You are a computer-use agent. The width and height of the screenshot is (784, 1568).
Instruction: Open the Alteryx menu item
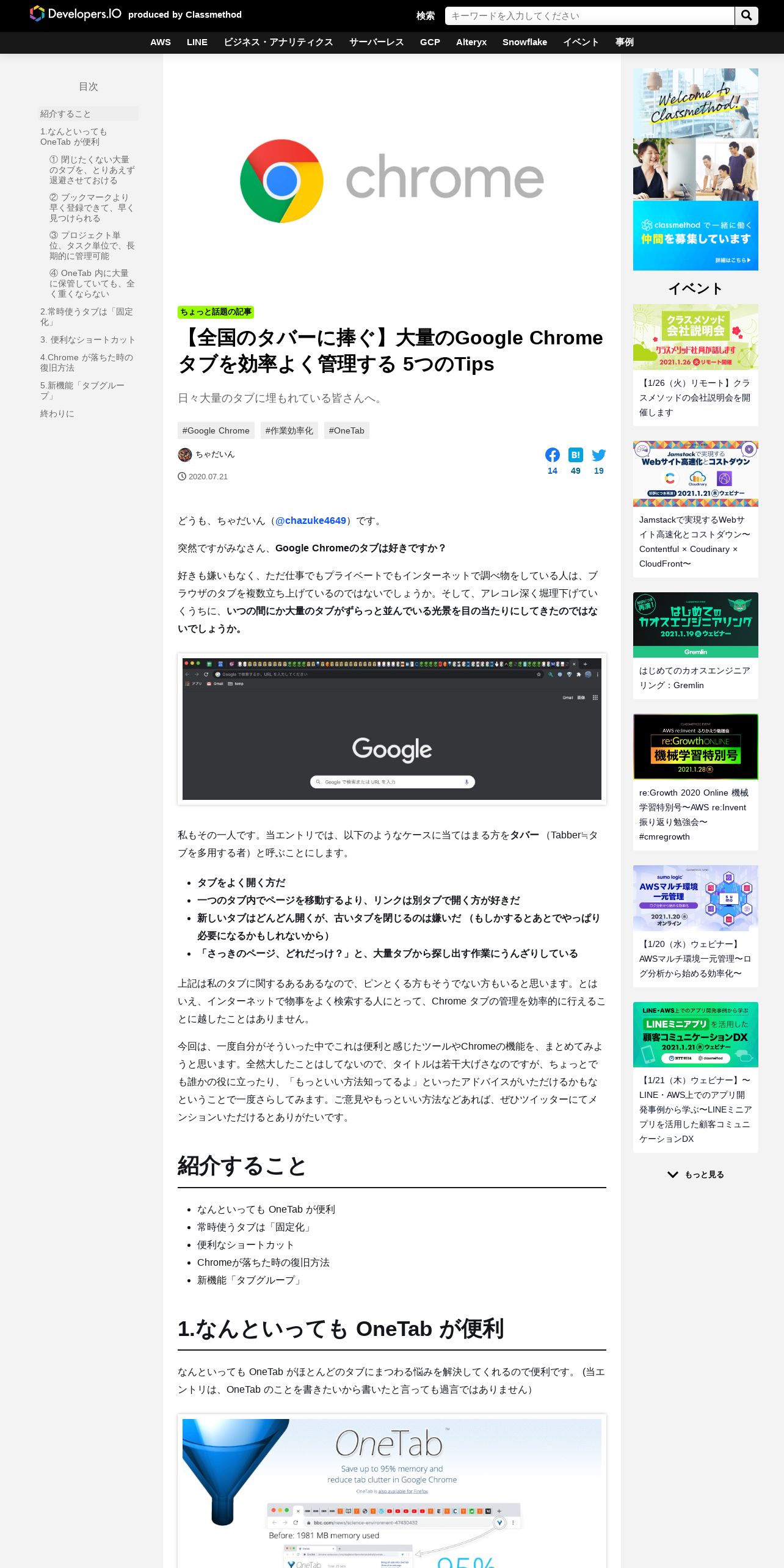pos(471,42)
